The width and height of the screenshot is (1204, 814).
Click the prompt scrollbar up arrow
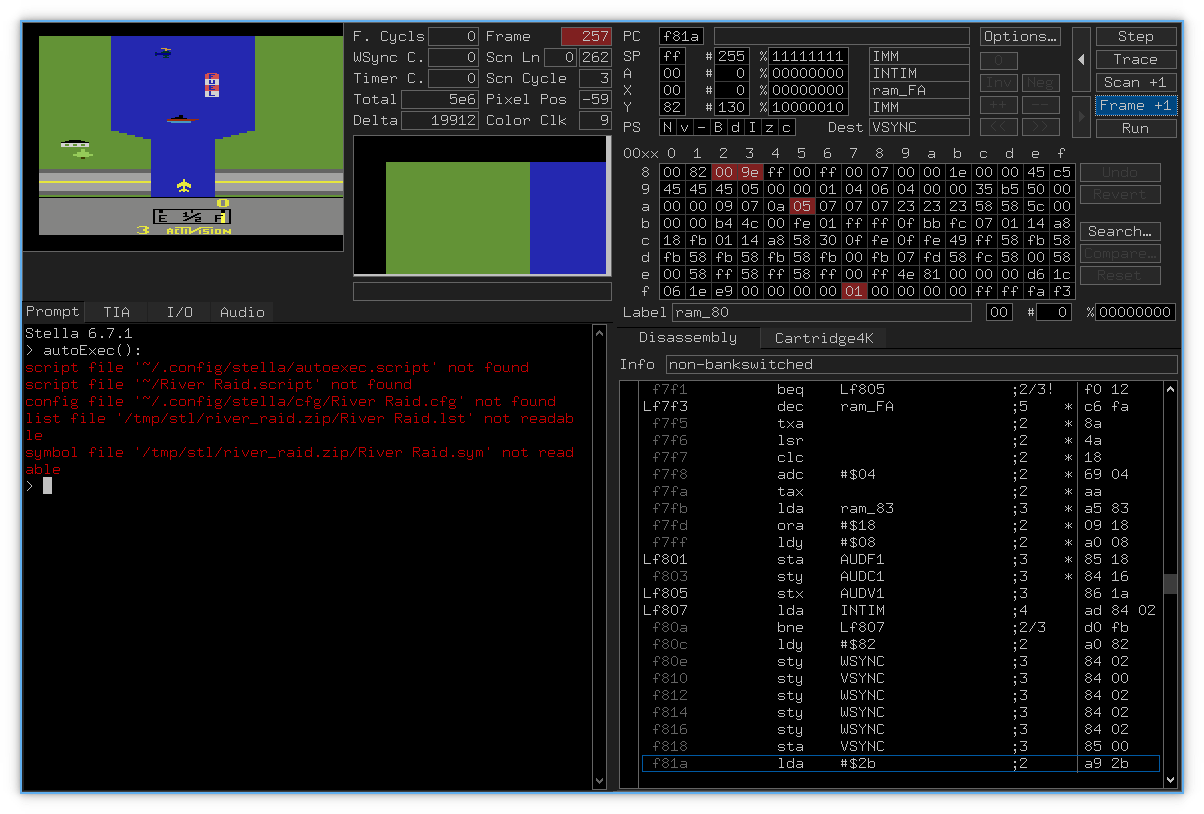coord(599,332)
